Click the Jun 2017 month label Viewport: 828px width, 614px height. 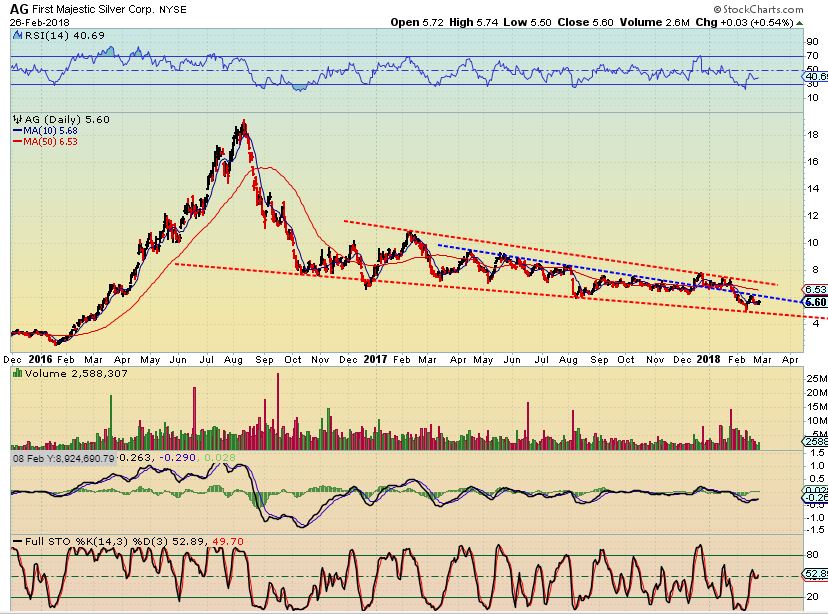coord(512,360)
